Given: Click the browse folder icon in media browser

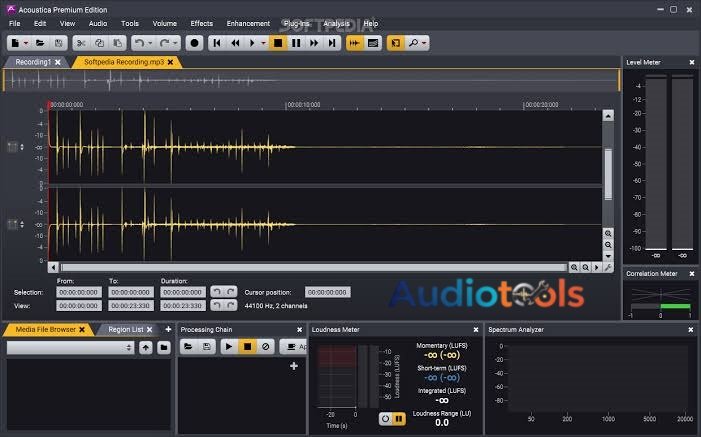Looking at the screenshot, I should click(164, 347).
